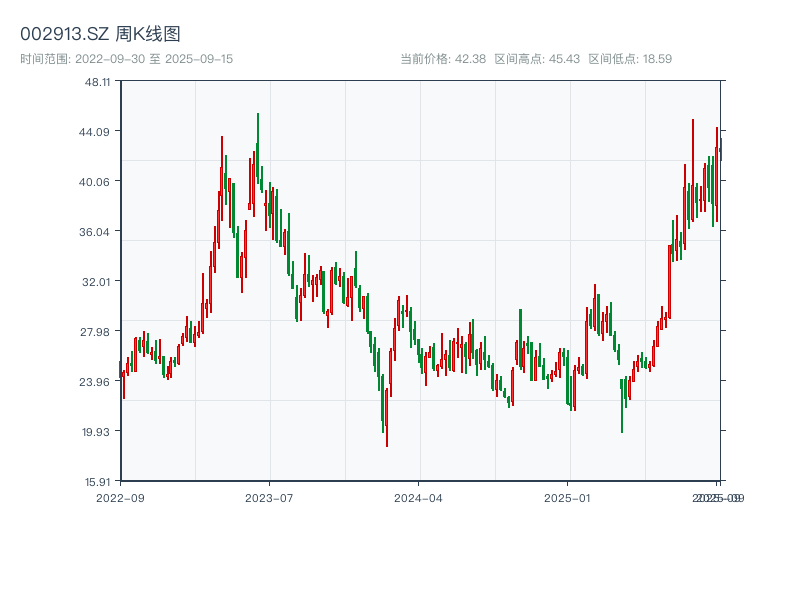The image size is (800, 600).
Task: Click the 32.01 y-axis label
Action: (96, 282)
